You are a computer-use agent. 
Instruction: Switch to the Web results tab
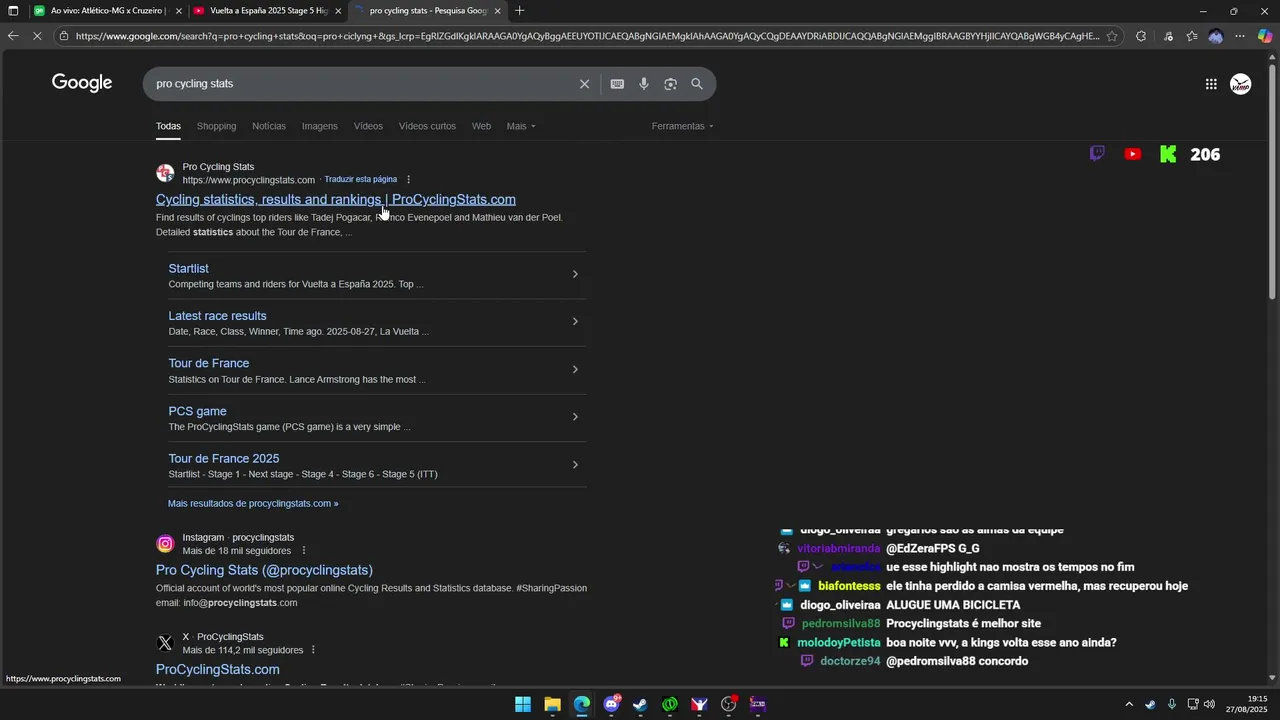(x=481, y=126)
